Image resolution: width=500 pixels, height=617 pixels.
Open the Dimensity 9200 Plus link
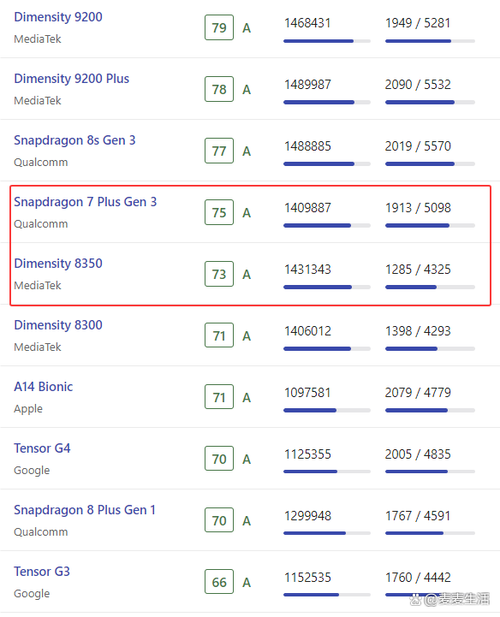71,78
